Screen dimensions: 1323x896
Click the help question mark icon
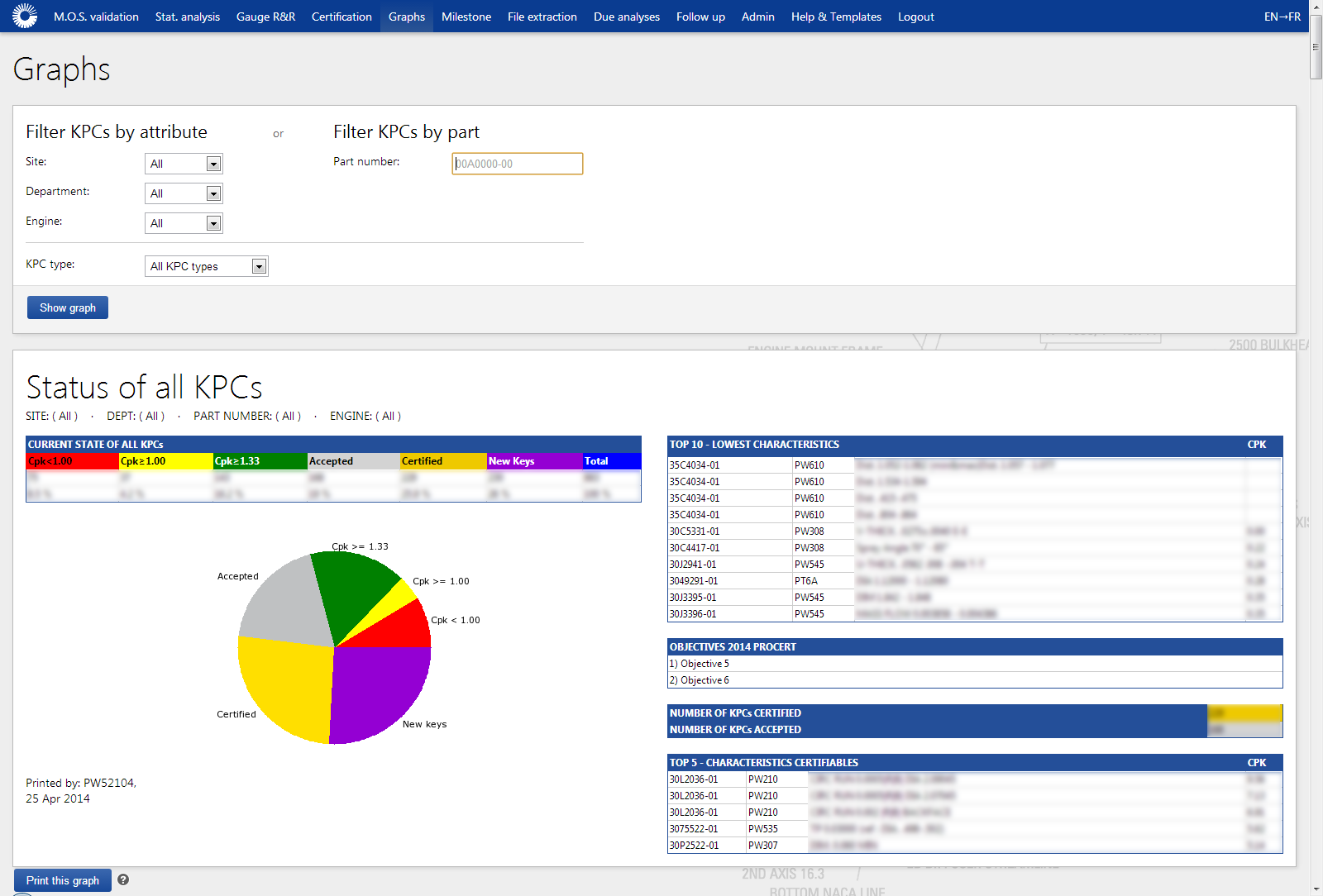[x=123, y=879]
